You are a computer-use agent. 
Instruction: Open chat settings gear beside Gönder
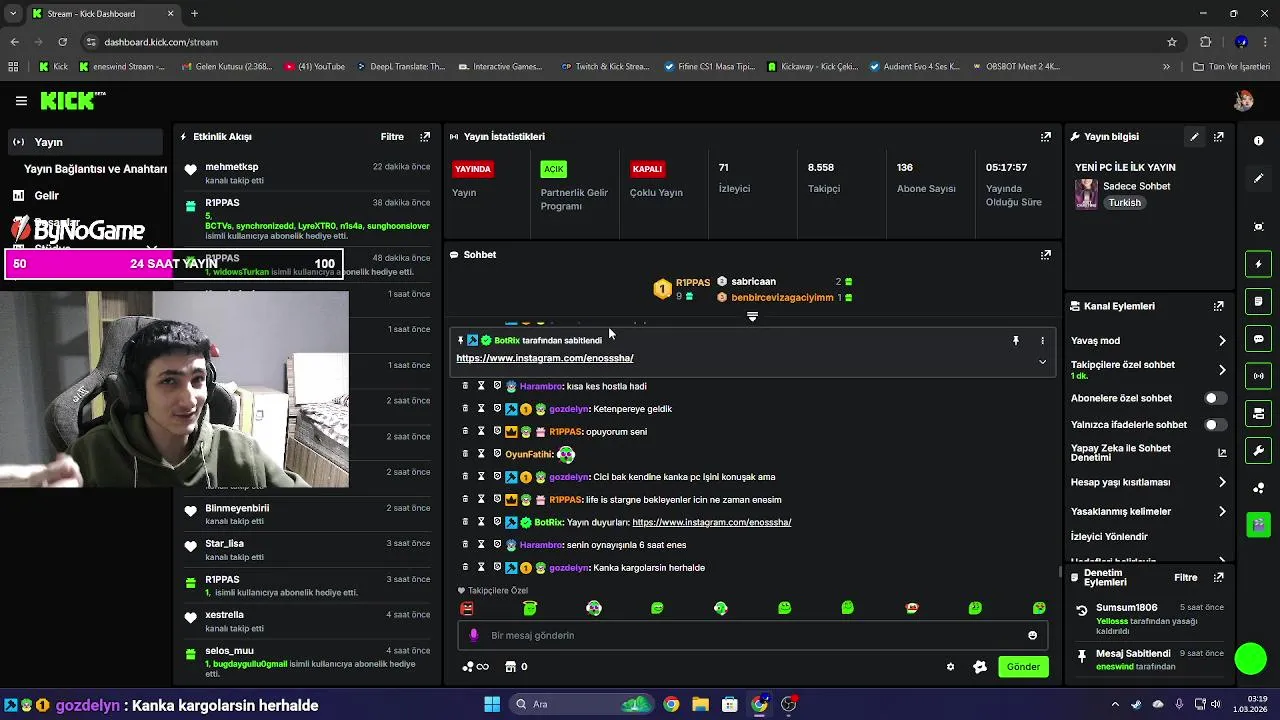click(950, 667)
